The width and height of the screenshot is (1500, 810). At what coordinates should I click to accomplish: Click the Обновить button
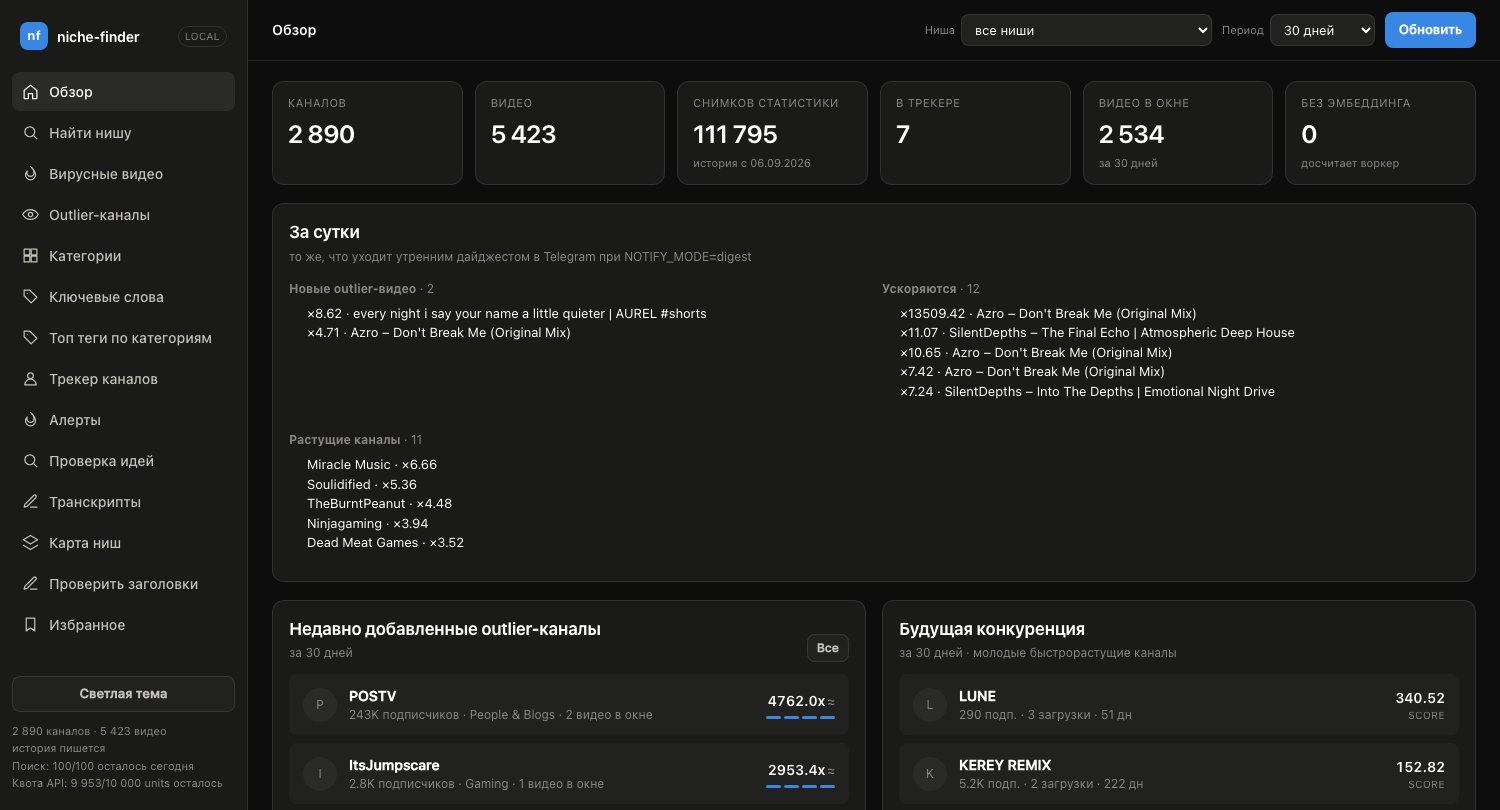coord(1430,30)
